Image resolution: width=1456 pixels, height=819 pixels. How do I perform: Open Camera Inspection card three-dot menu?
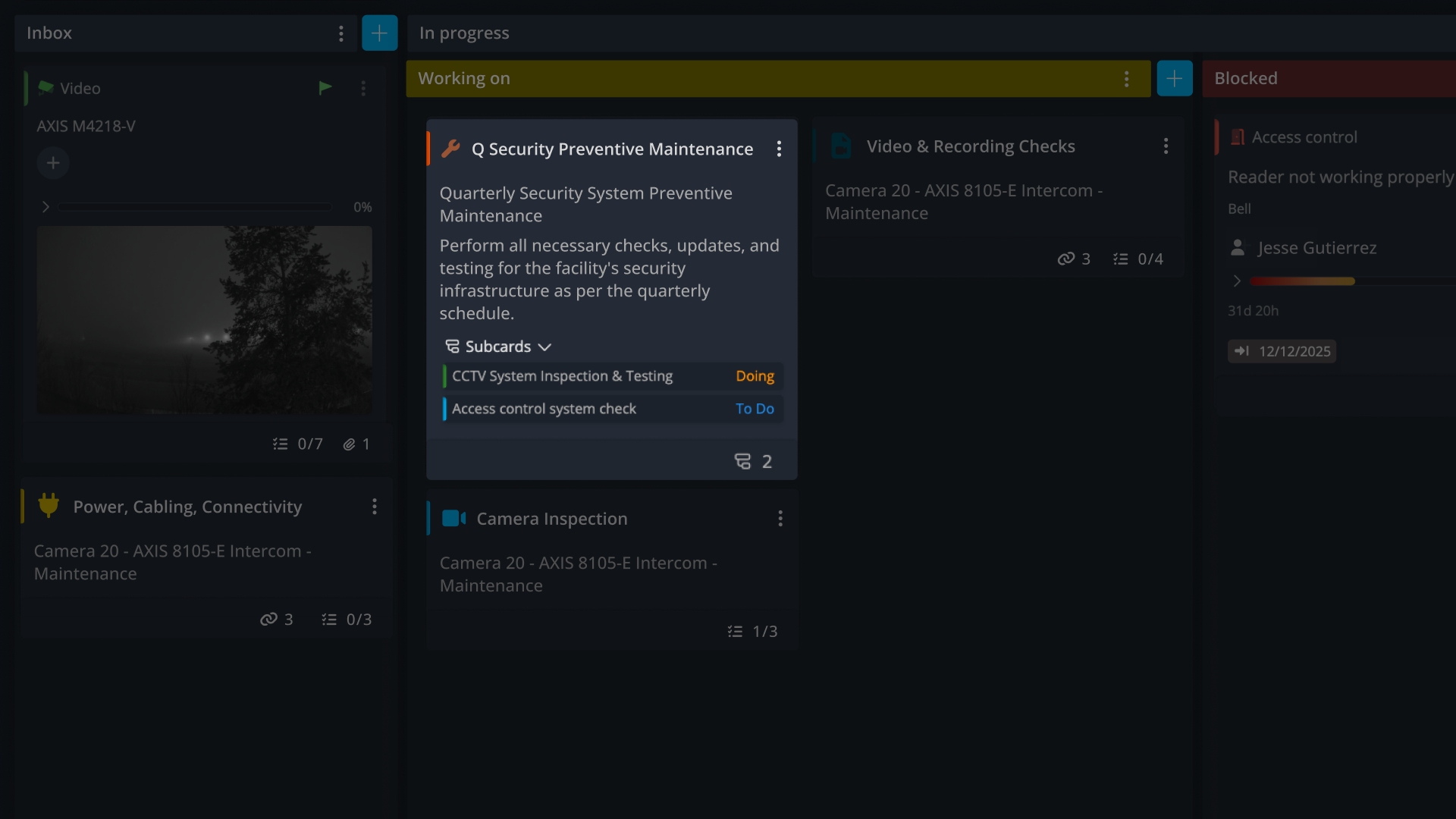(780, 519)
